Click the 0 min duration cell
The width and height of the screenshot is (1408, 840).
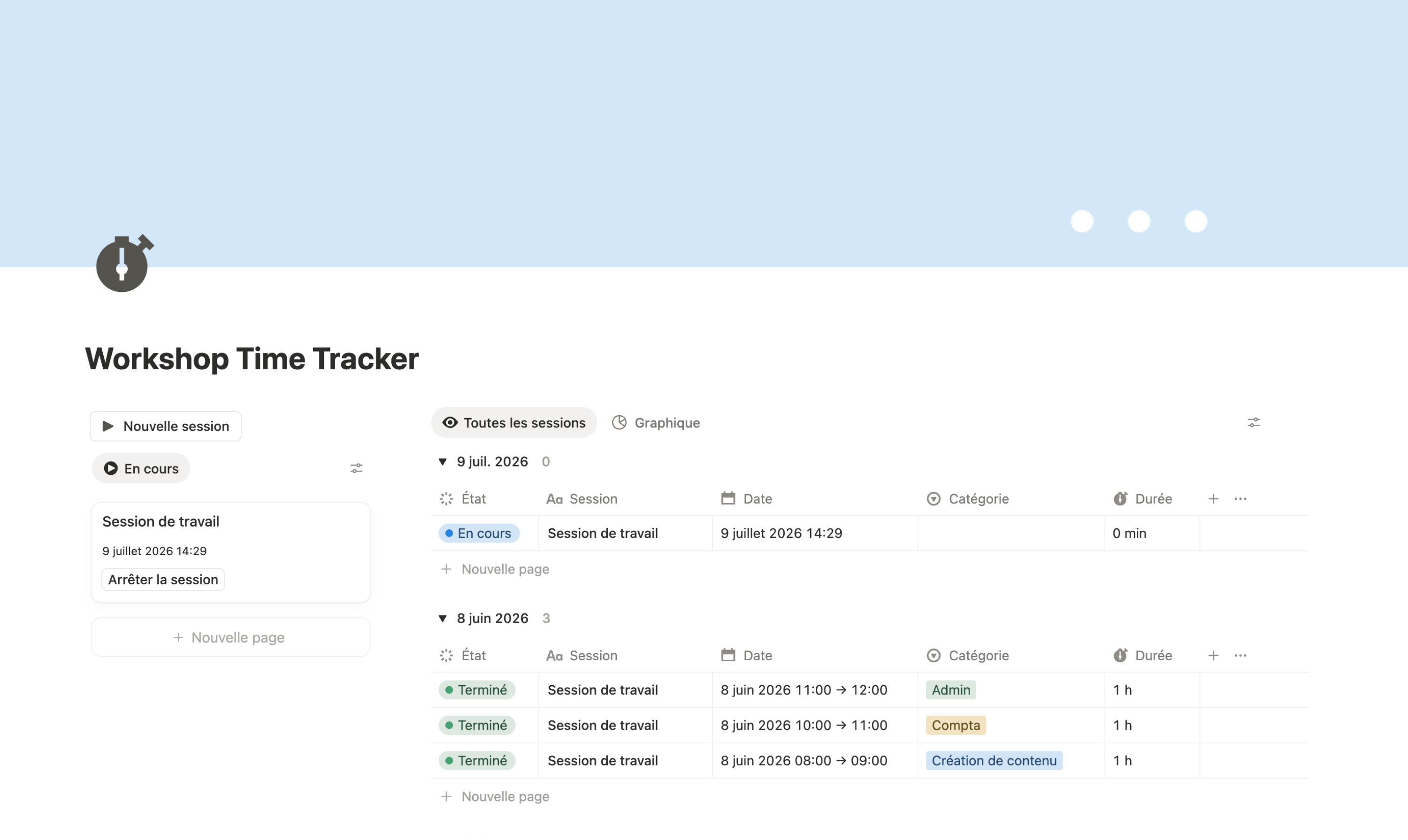pos(1152,533)
